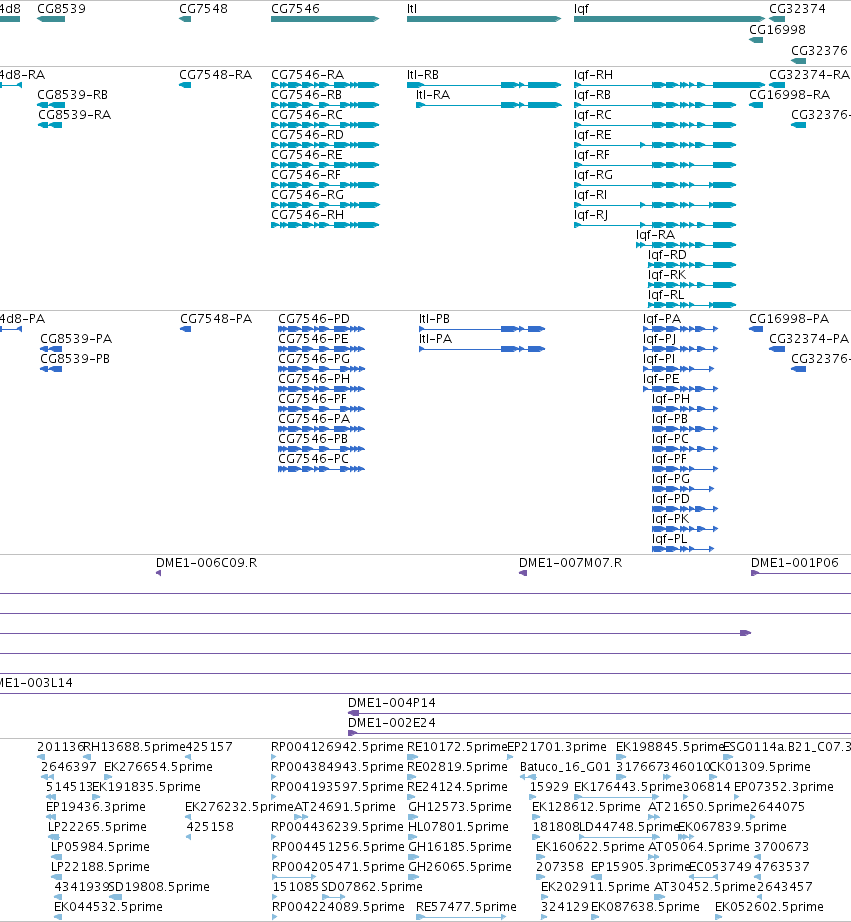
Task: Open the CG16998-RA transcript label
Action: pyautogui.click(x=789, y=95)
